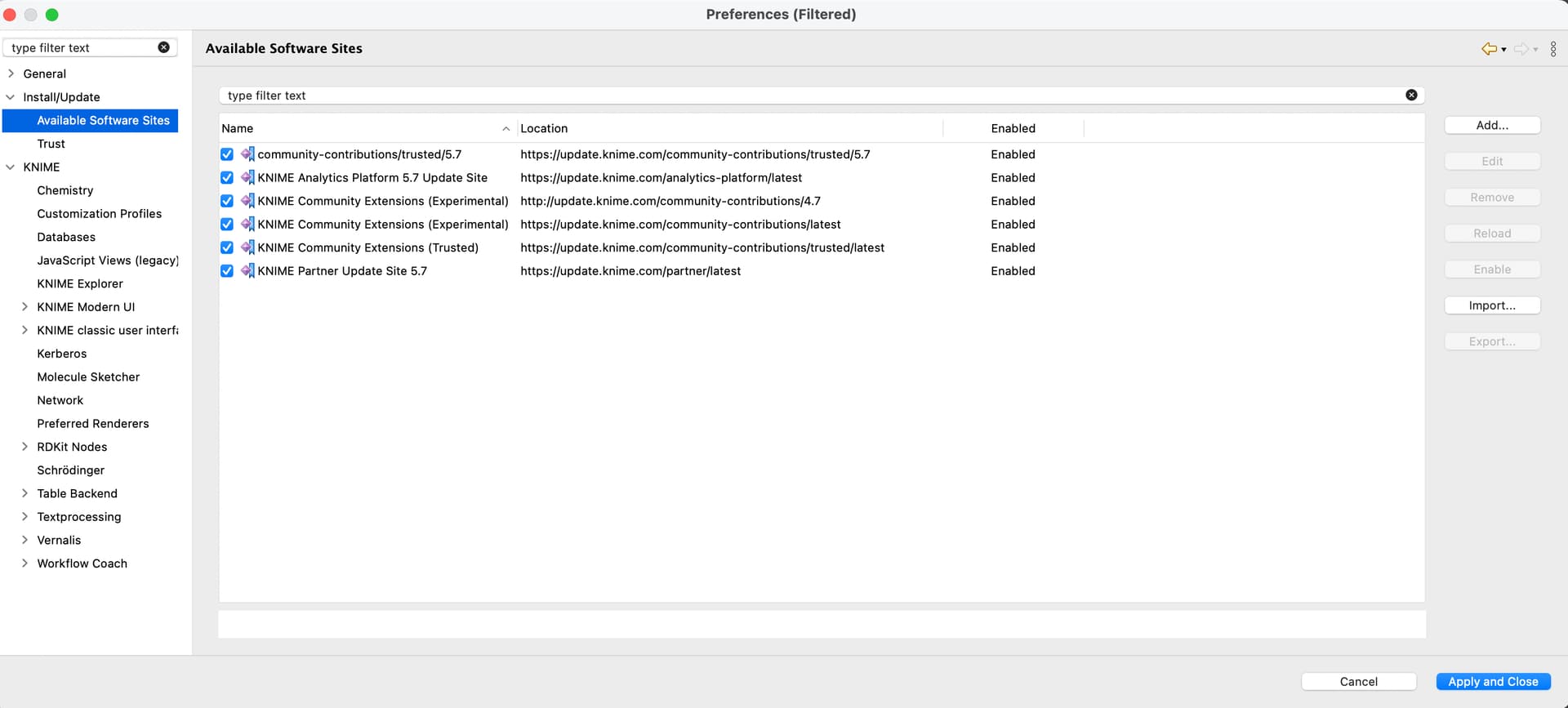Click KNIME Community Extensions (Trusted) site icon

click(247, 247)
